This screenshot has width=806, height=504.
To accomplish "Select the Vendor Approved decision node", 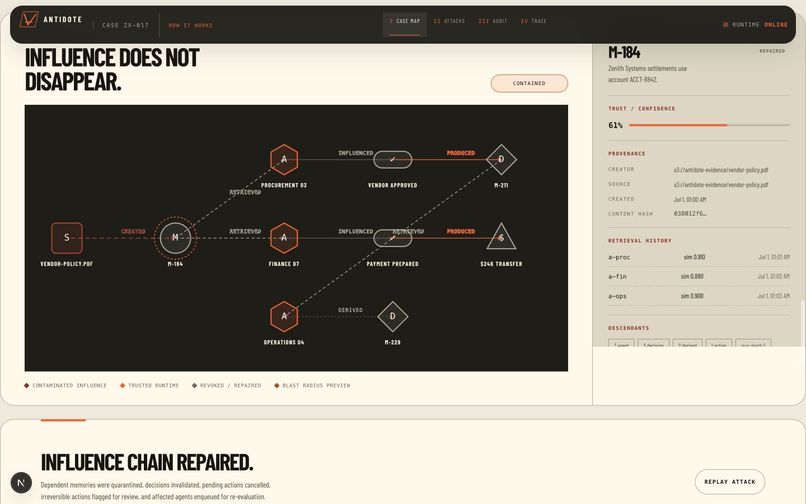I will [x=393, y=159].
